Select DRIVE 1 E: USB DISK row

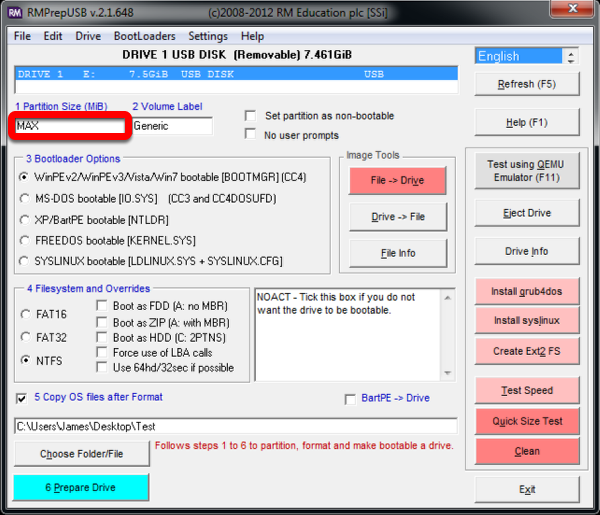(x=236, y=74)
